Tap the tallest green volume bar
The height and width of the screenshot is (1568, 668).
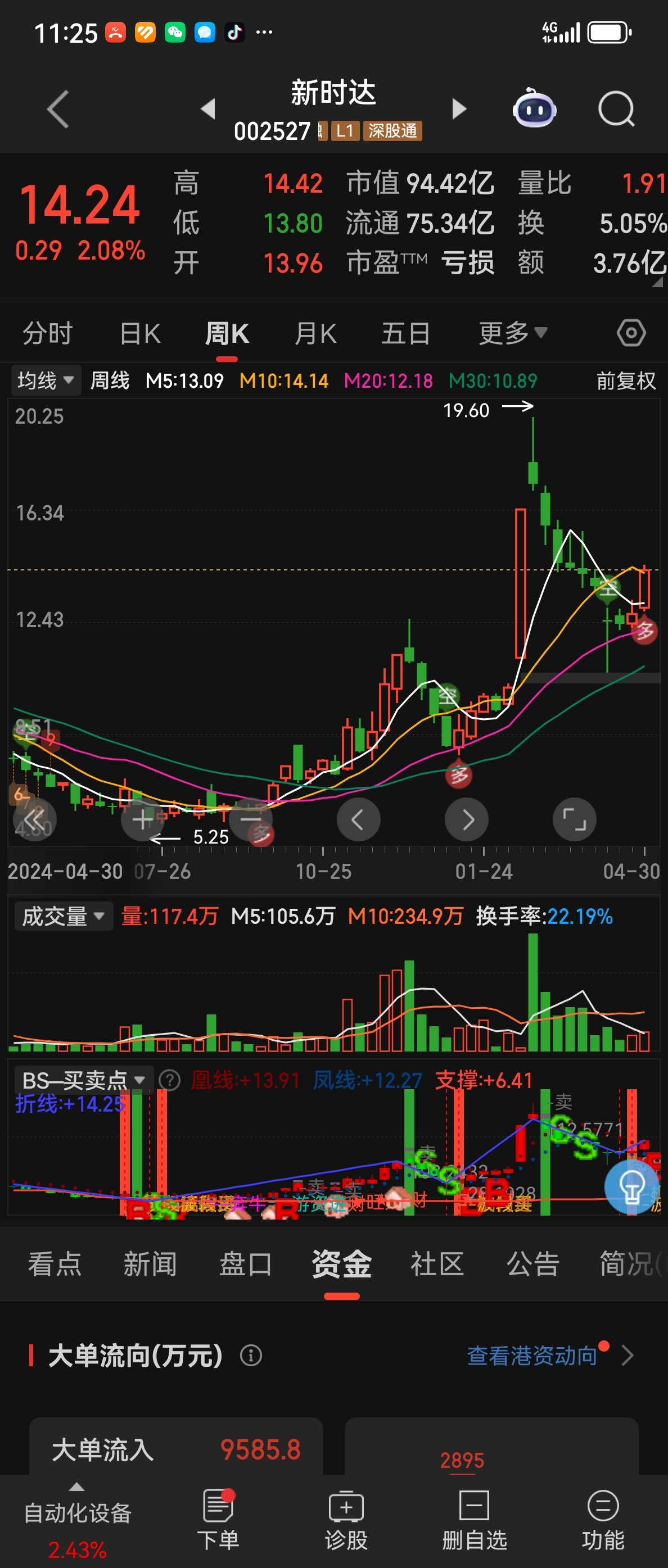point(533,992)
